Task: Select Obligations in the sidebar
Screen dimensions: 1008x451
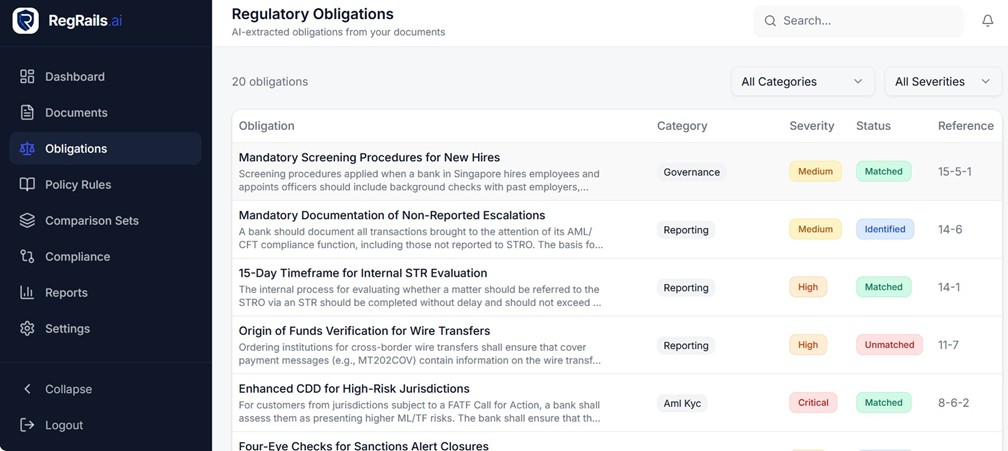Action: [x=105, y=148]
